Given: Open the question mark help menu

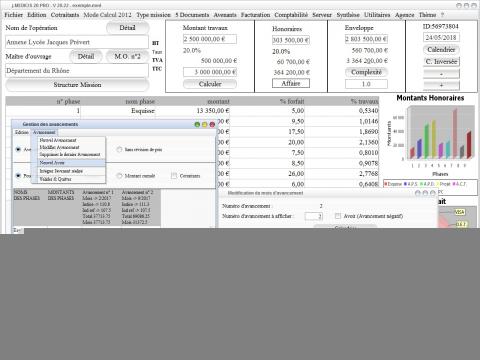Looking at the screenshot, I should (442, 15).
